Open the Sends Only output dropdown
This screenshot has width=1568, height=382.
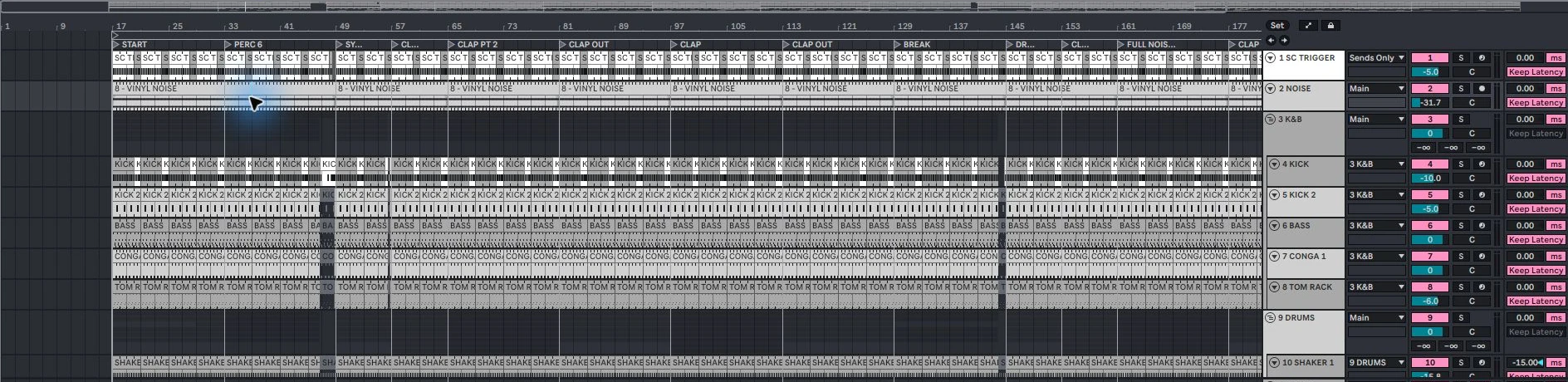pyautogui.click(x=1376, y=58)
